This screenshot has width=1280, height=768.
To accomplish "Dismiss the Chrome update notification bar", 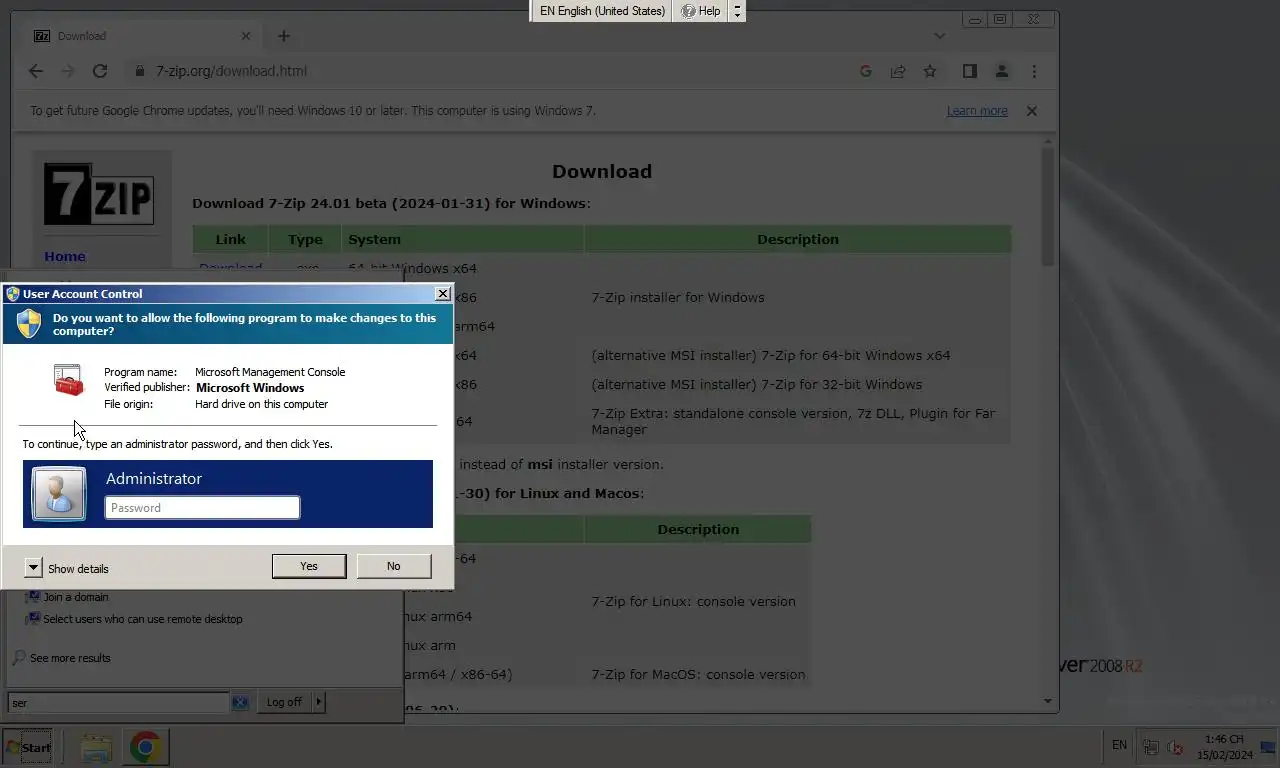I will pyautogui.click(x=1032, y=111).
